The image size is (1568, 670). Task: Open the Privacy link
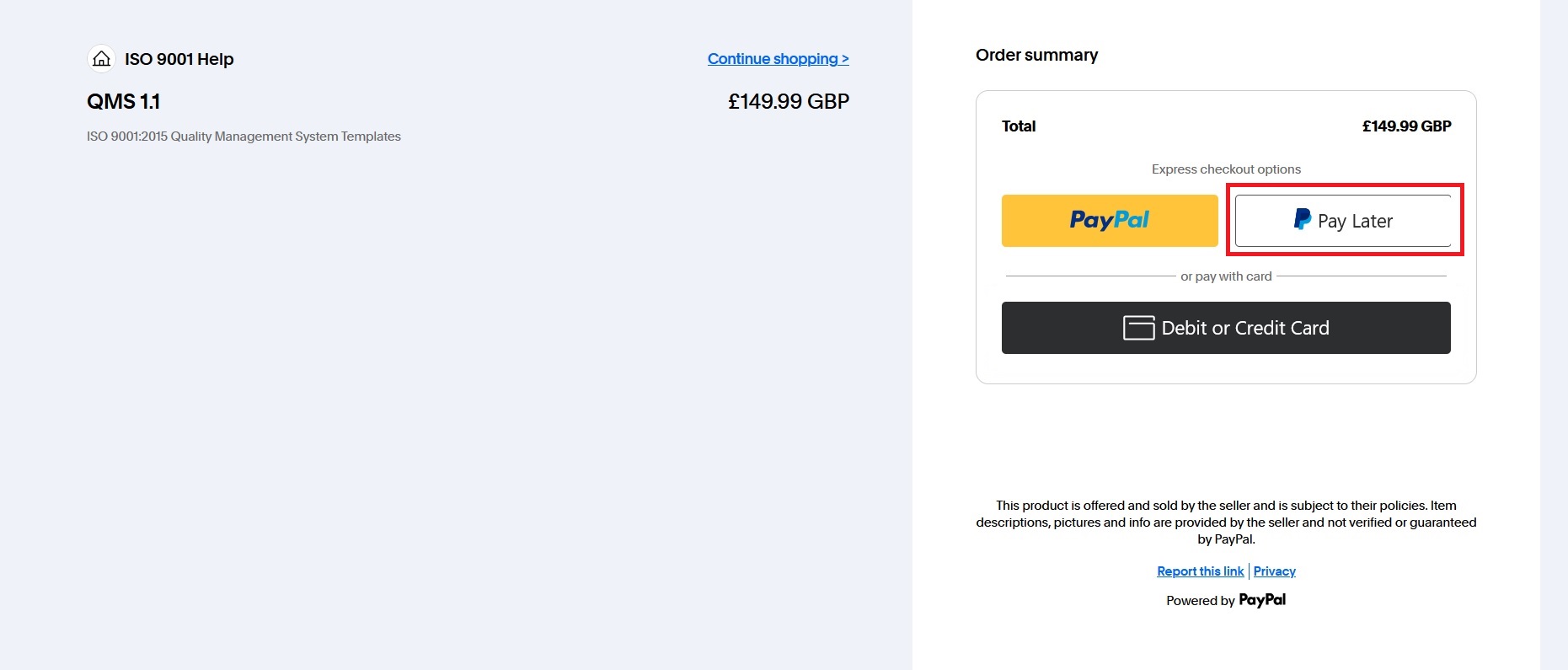click(1275, 571)
